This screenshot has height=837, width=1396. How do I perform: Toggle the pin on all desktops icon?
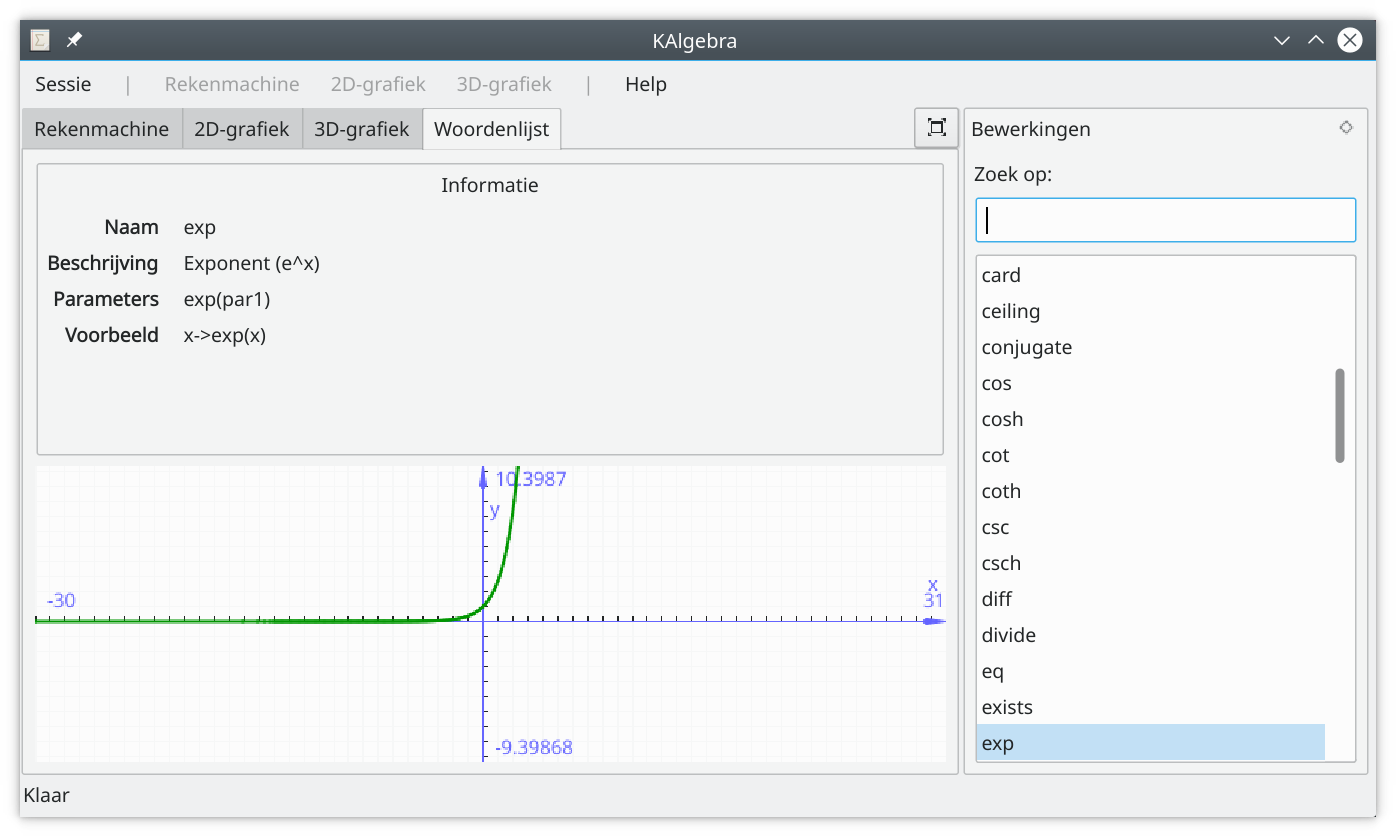pyautogui.click(x=74, y=41)
